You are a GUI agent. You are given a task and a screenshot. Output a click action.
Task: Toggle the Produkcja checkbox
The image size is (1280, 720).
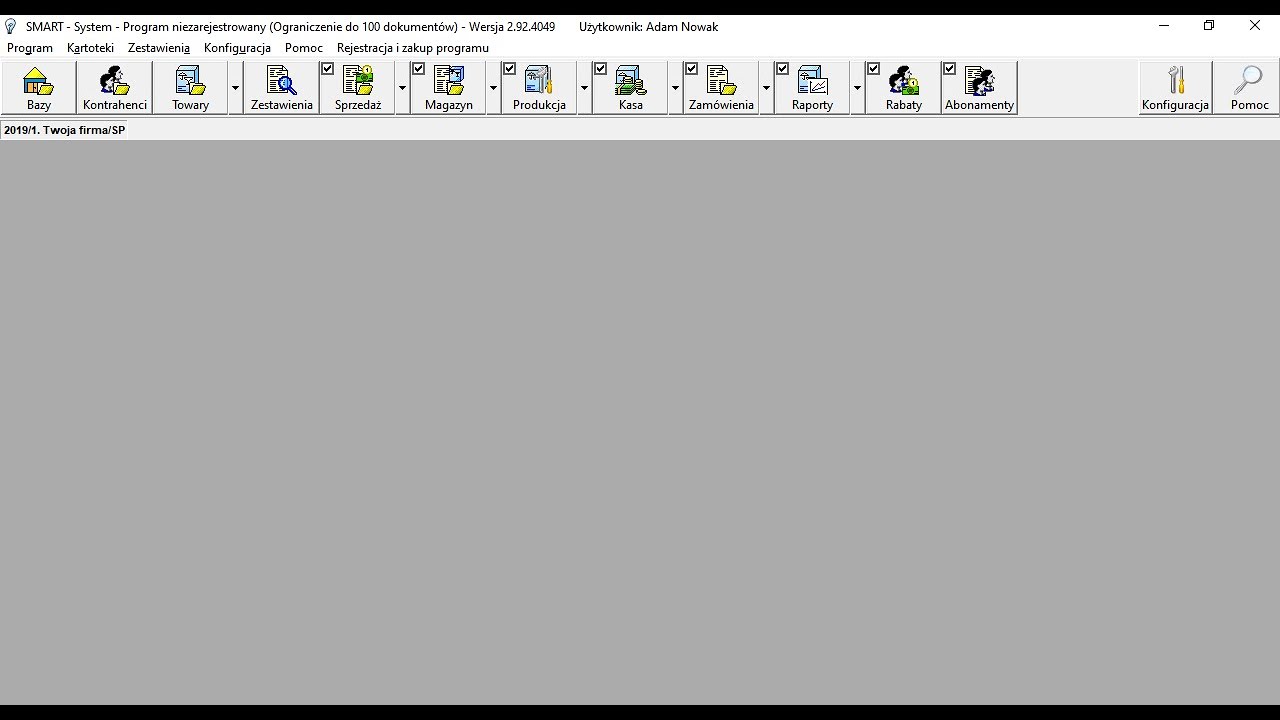coord(509,69)
